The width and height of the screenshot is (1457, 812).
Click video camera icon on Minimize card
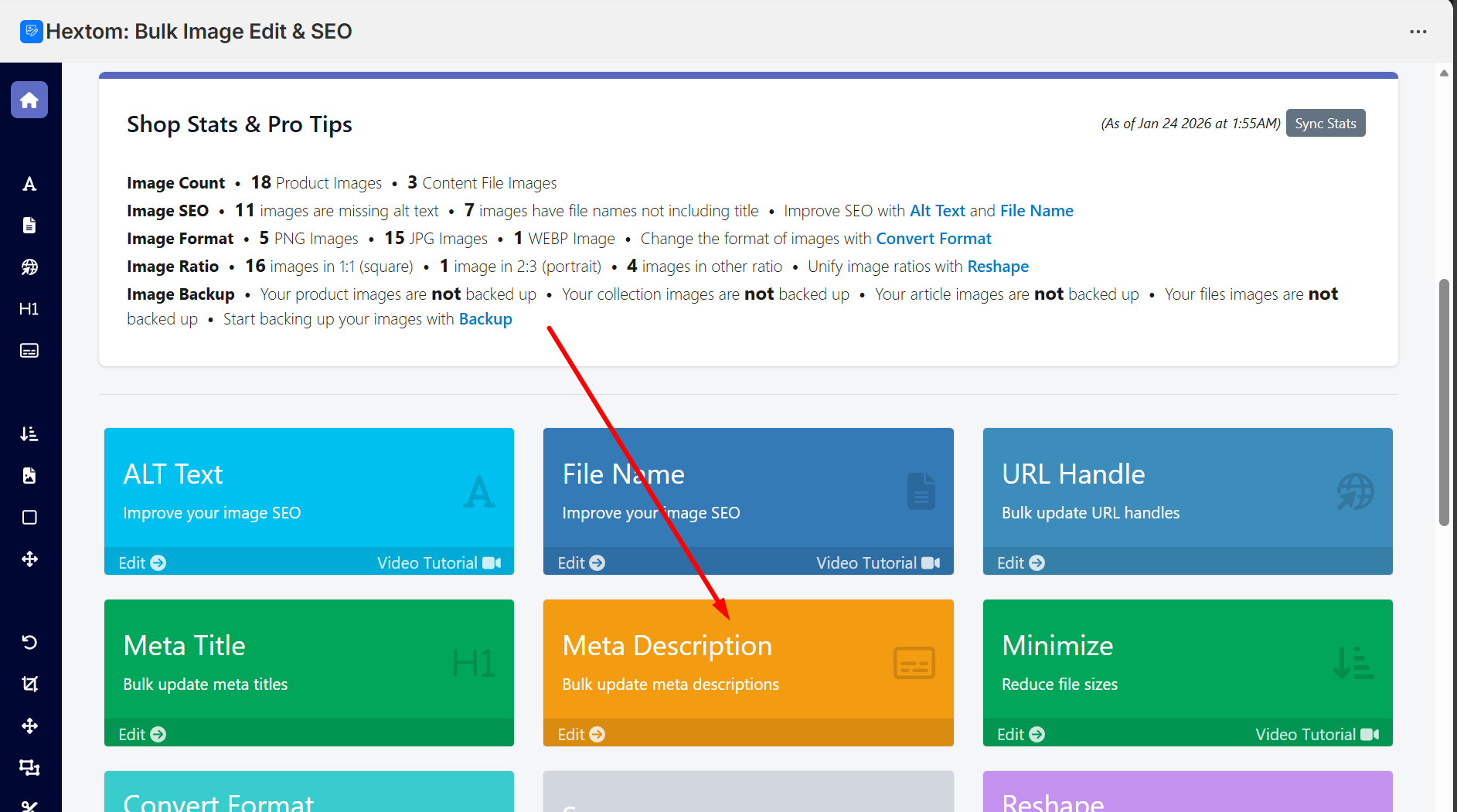point(1370,735)
